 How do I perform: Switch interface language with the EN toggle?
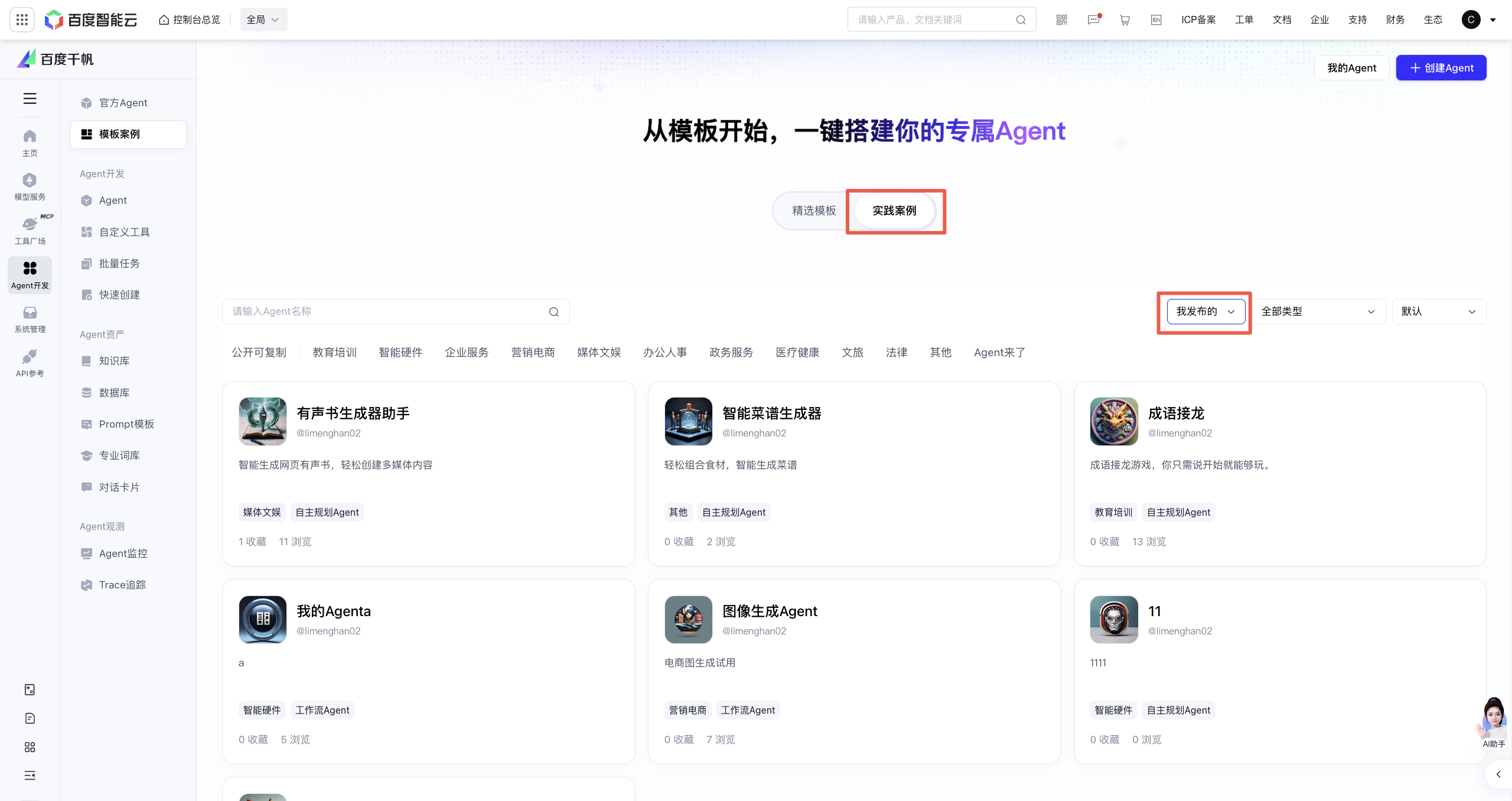1156,19
